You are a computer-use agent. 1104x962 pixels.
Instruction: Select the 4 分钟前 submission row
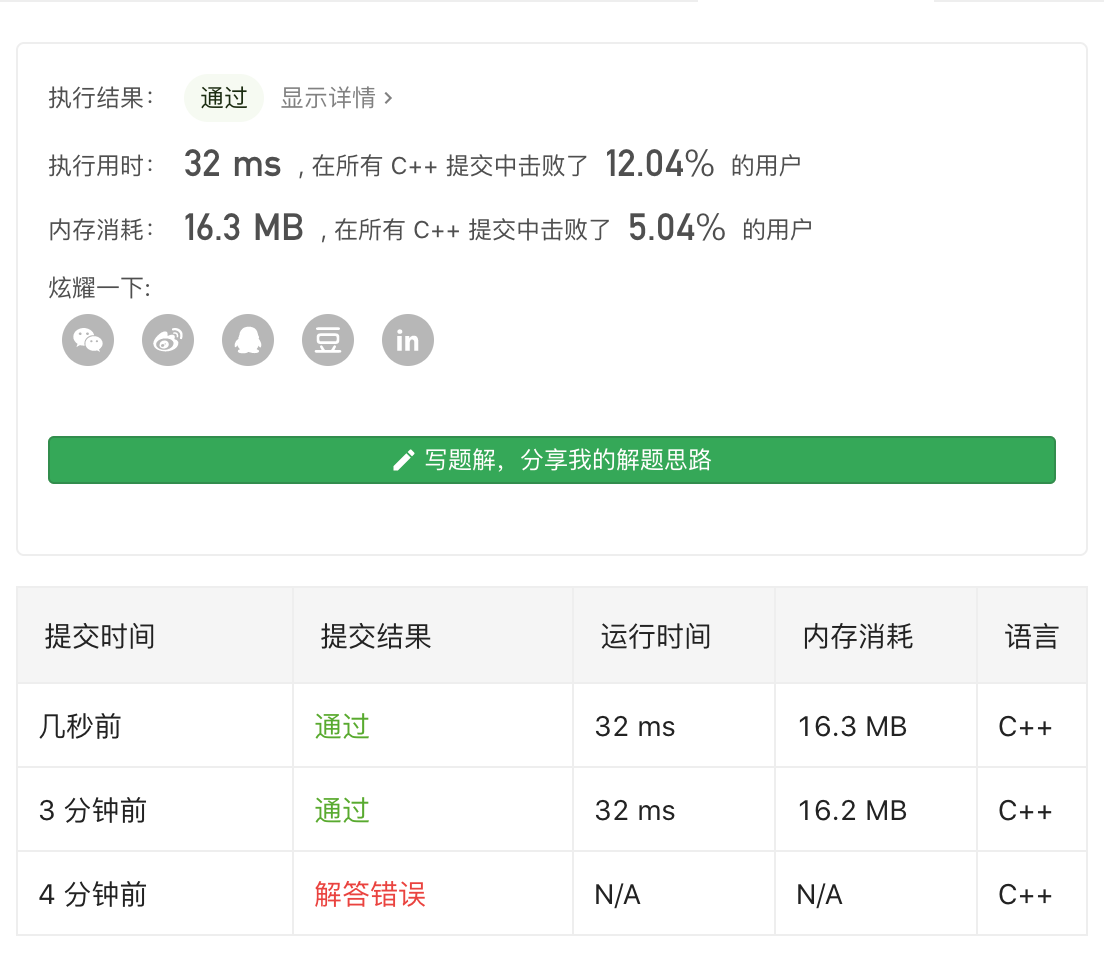click(x=93, y=894)
